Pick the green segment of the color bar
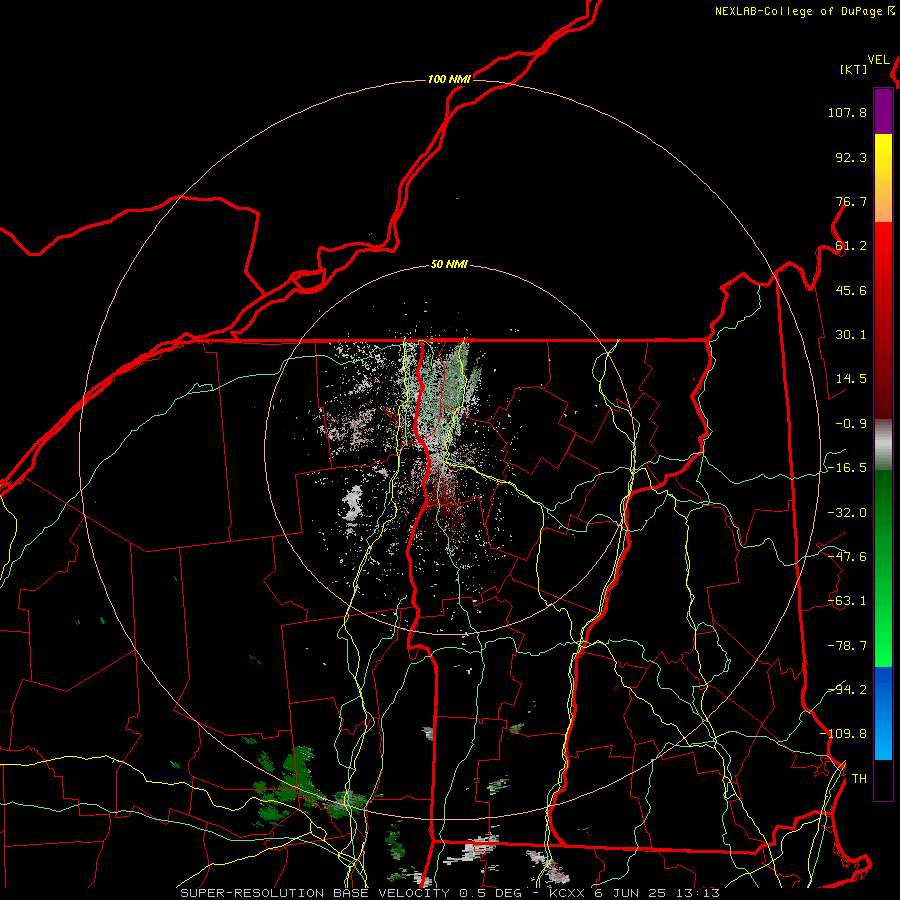The height and width of the screenshot is (900, 900). pos(883,568)
